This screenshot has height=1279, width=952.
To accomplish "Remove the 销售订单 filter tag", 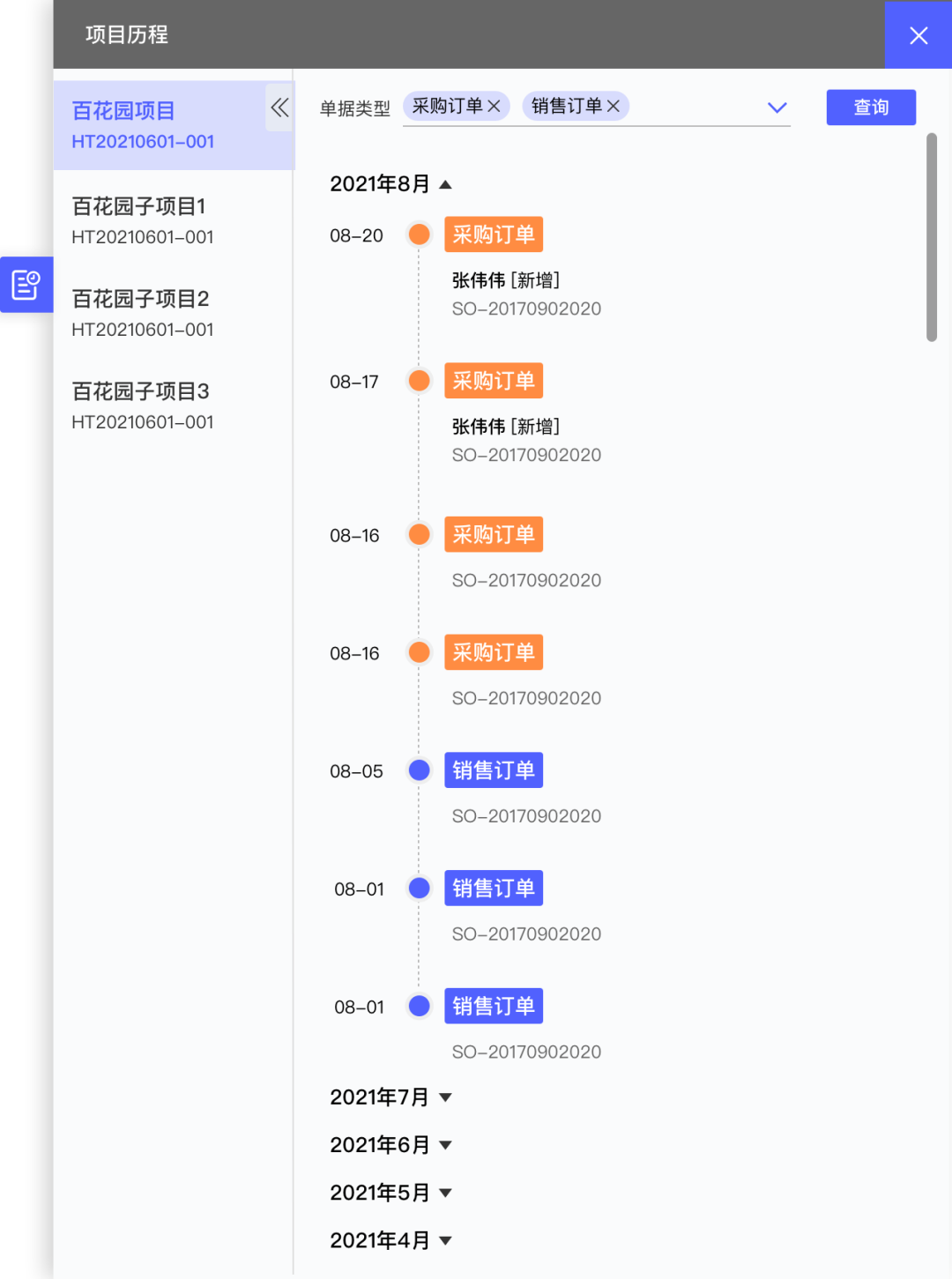I will pos(614,106).
